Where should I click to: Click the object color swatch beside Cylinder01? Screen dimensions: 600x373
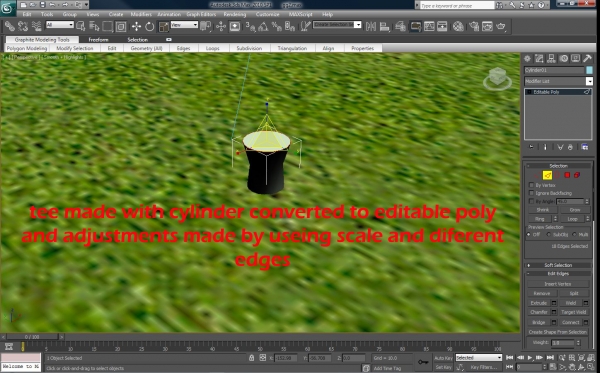coord(589,70)
